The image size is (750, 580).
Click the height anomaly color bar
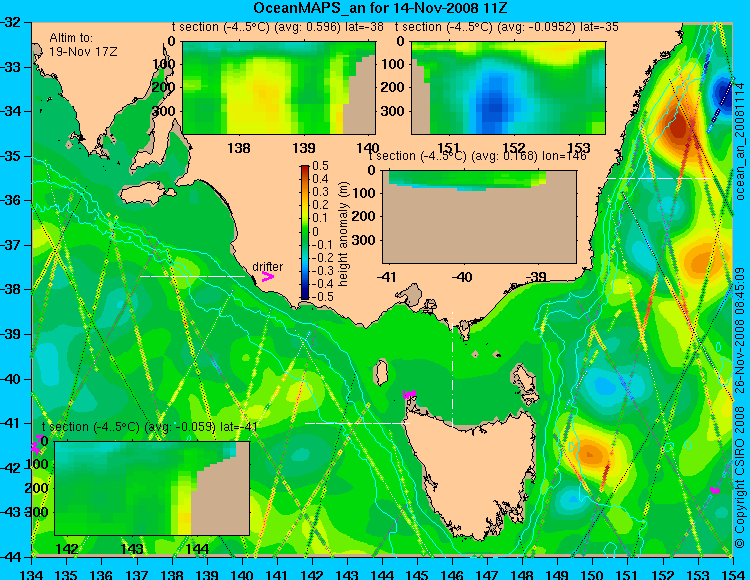tap(305, 232)
